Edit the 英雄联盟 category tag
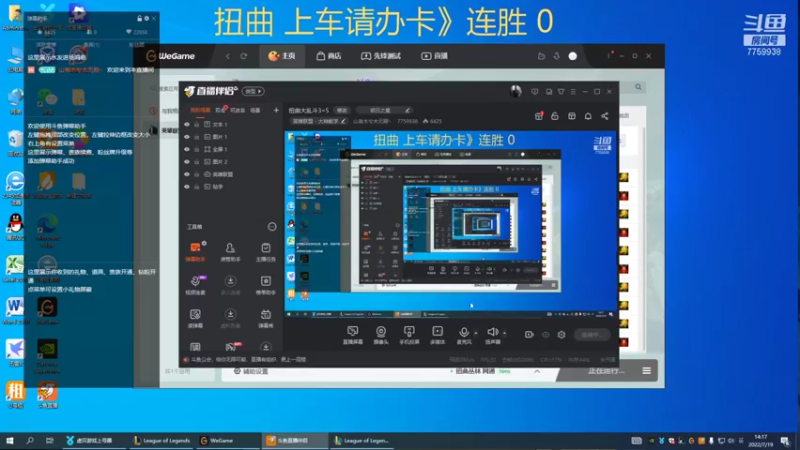The image size is (800, 450). (x=318, y=121)
